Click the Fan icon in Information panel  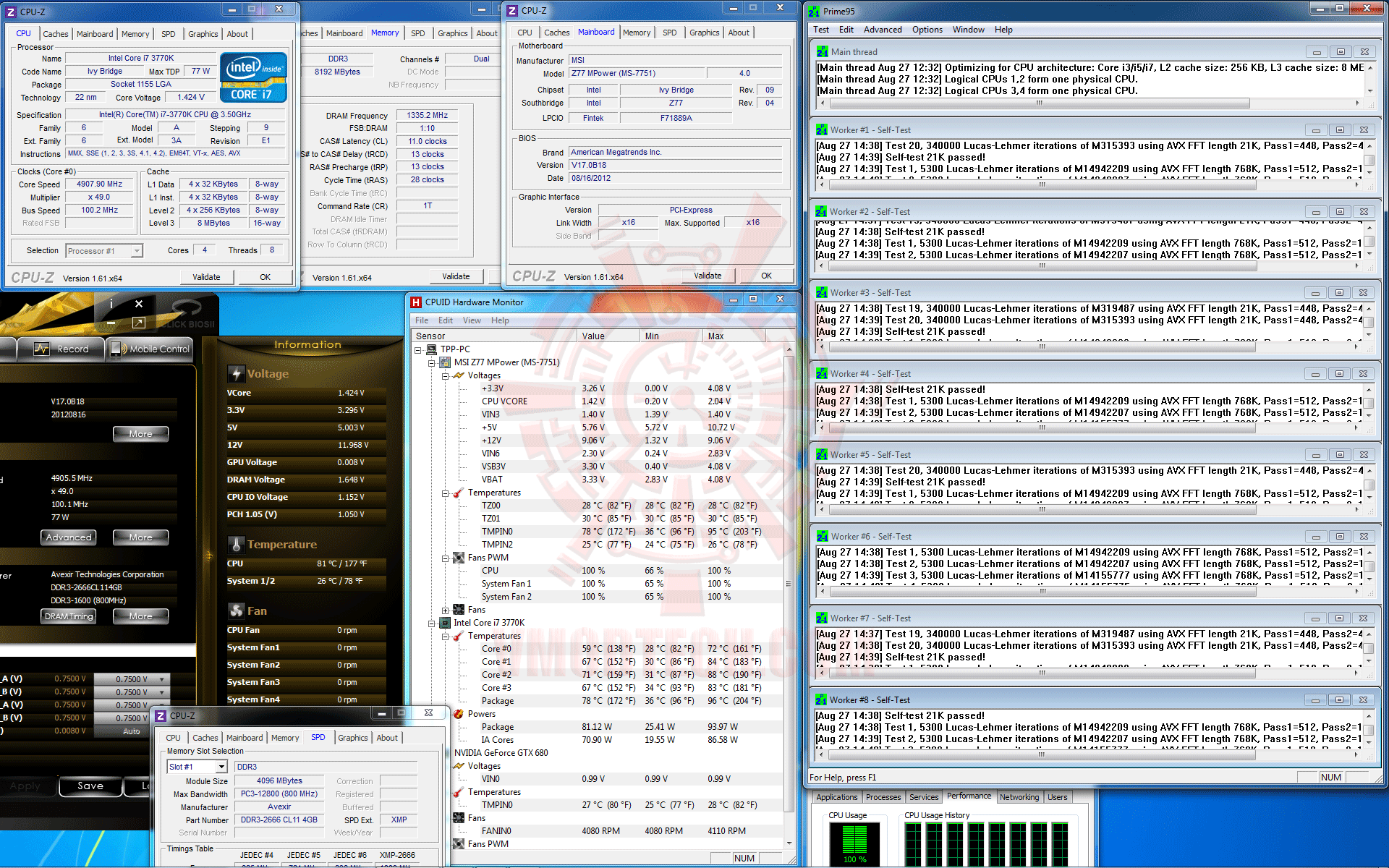236,610
